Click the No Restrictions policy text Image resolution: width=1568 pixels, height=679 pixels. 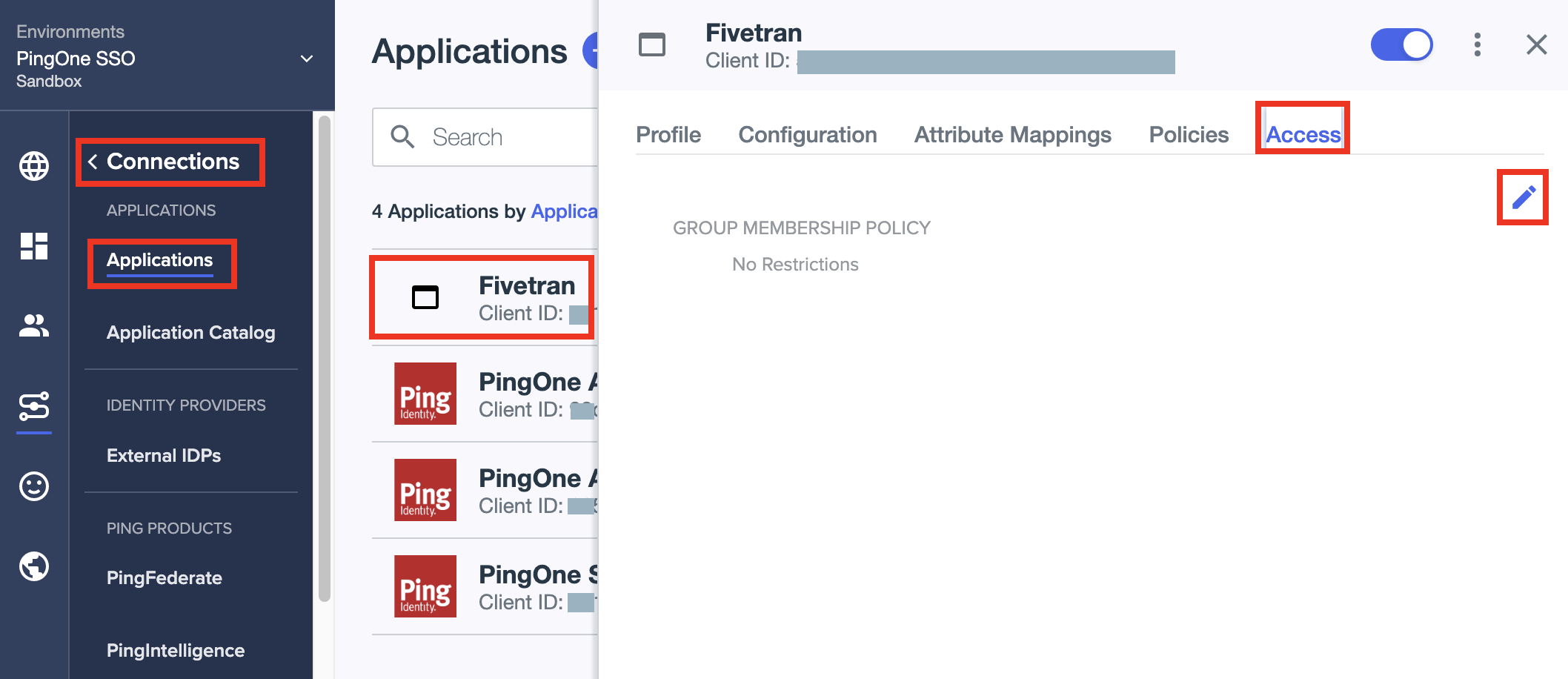coord(795,265)
